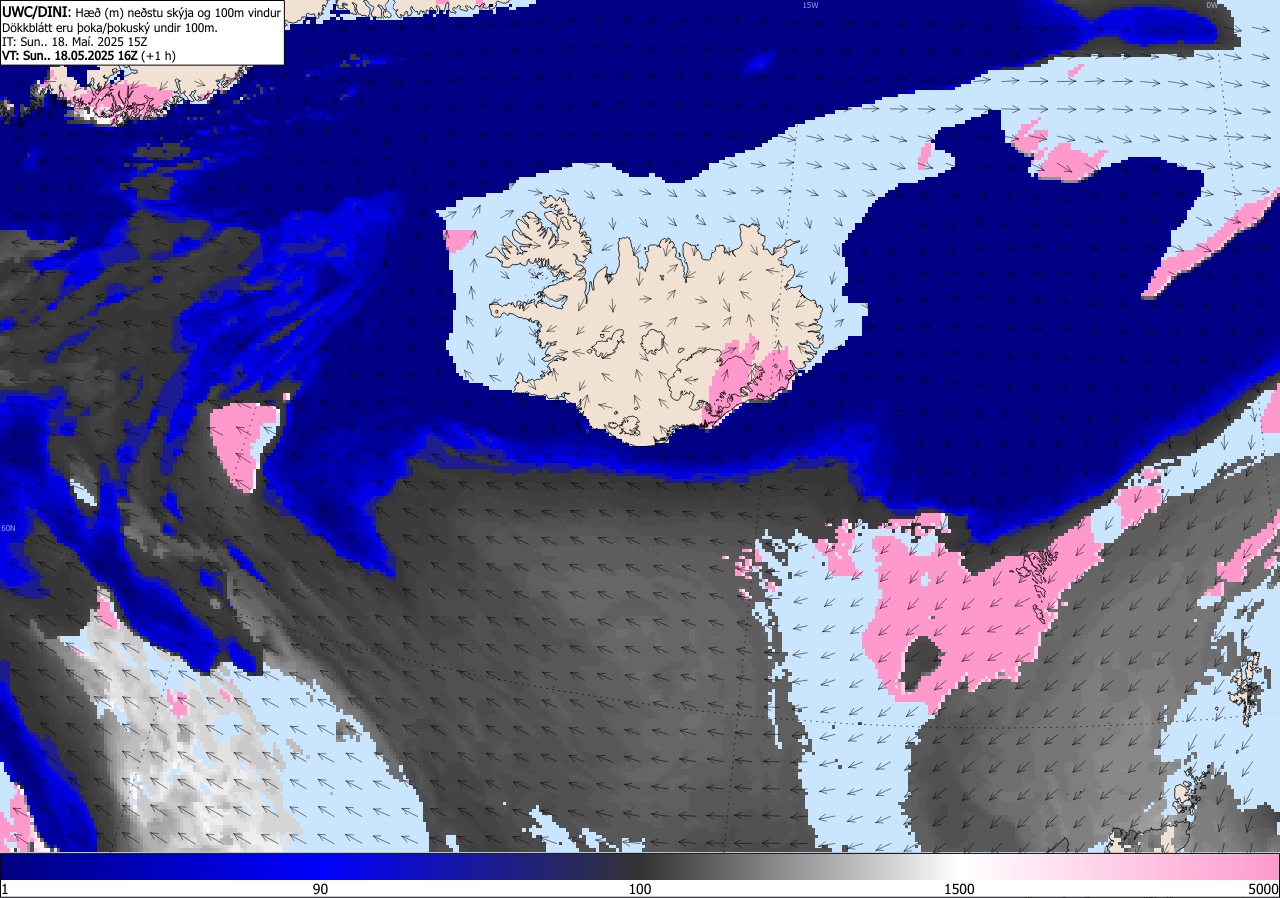Click the '5000' label on the color scale
This screenshot has height=898, width=1280.
pos(1263,889)
